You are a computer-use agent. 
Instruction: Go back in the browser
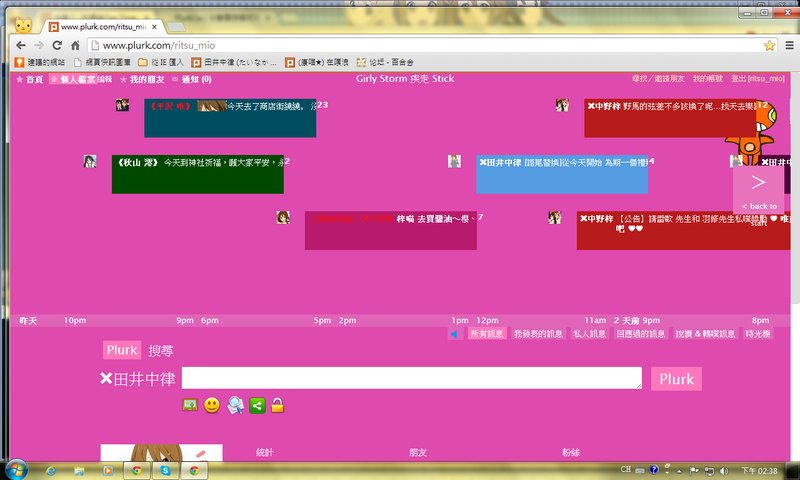[21, 45]
